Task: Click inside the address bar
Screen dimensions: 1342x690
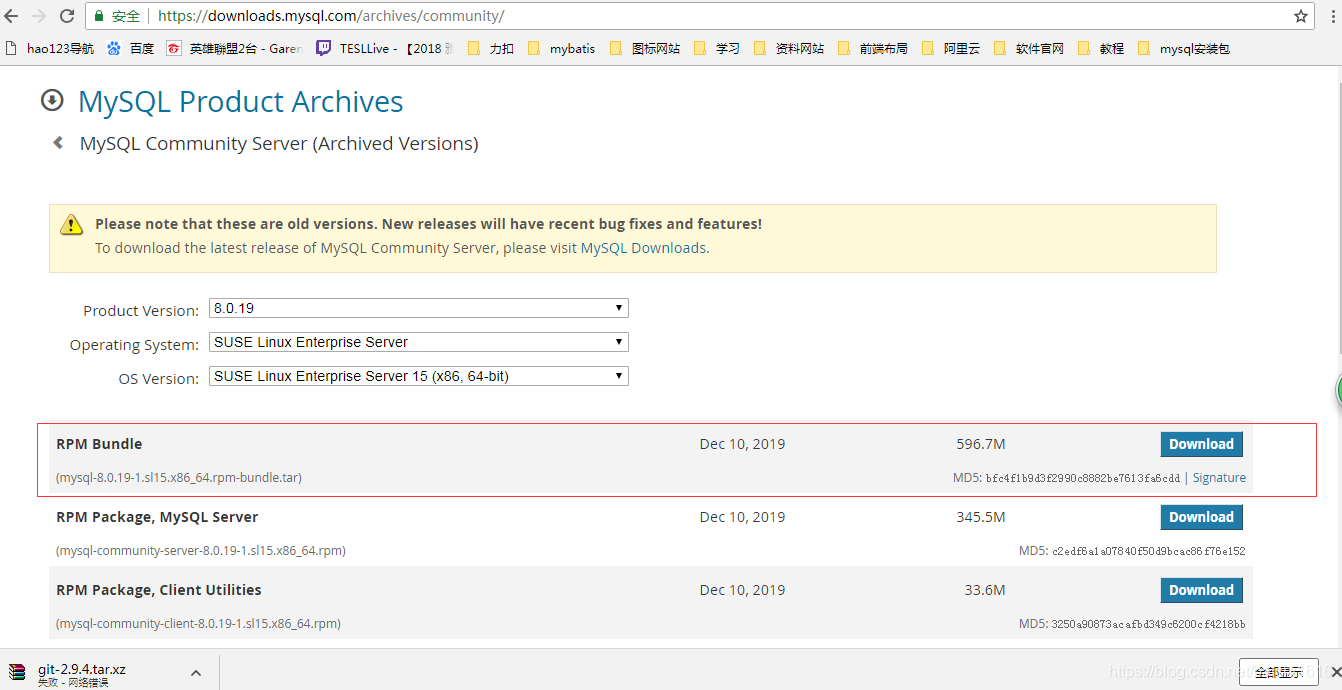Action: coord(400,15)
